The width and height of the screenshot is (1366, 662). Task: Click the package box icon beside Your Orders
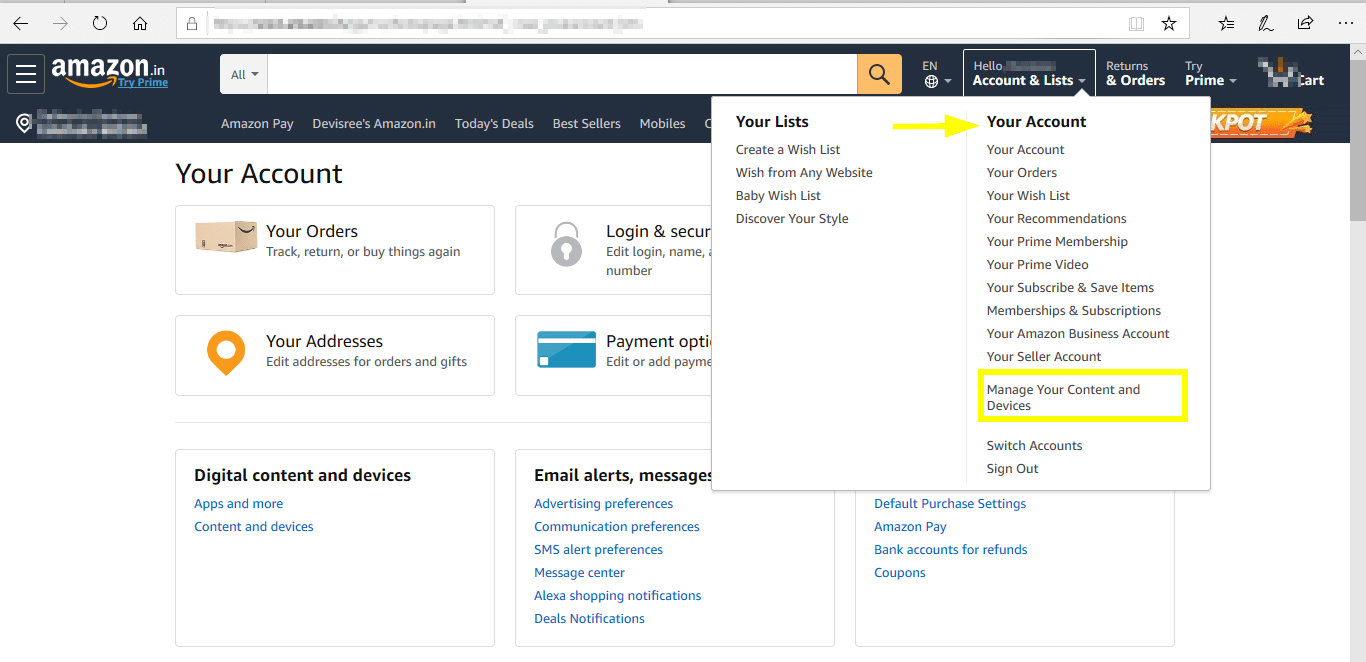tap(226, 239)
